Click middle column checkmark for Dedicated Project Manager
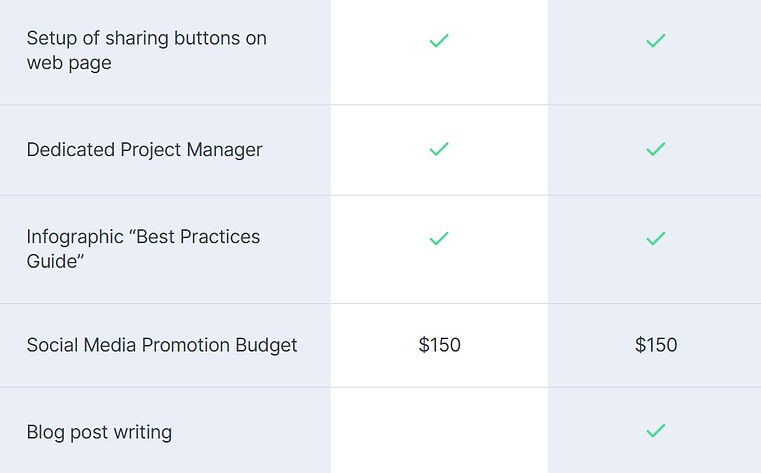761x473 pixels. pos(438,149)
